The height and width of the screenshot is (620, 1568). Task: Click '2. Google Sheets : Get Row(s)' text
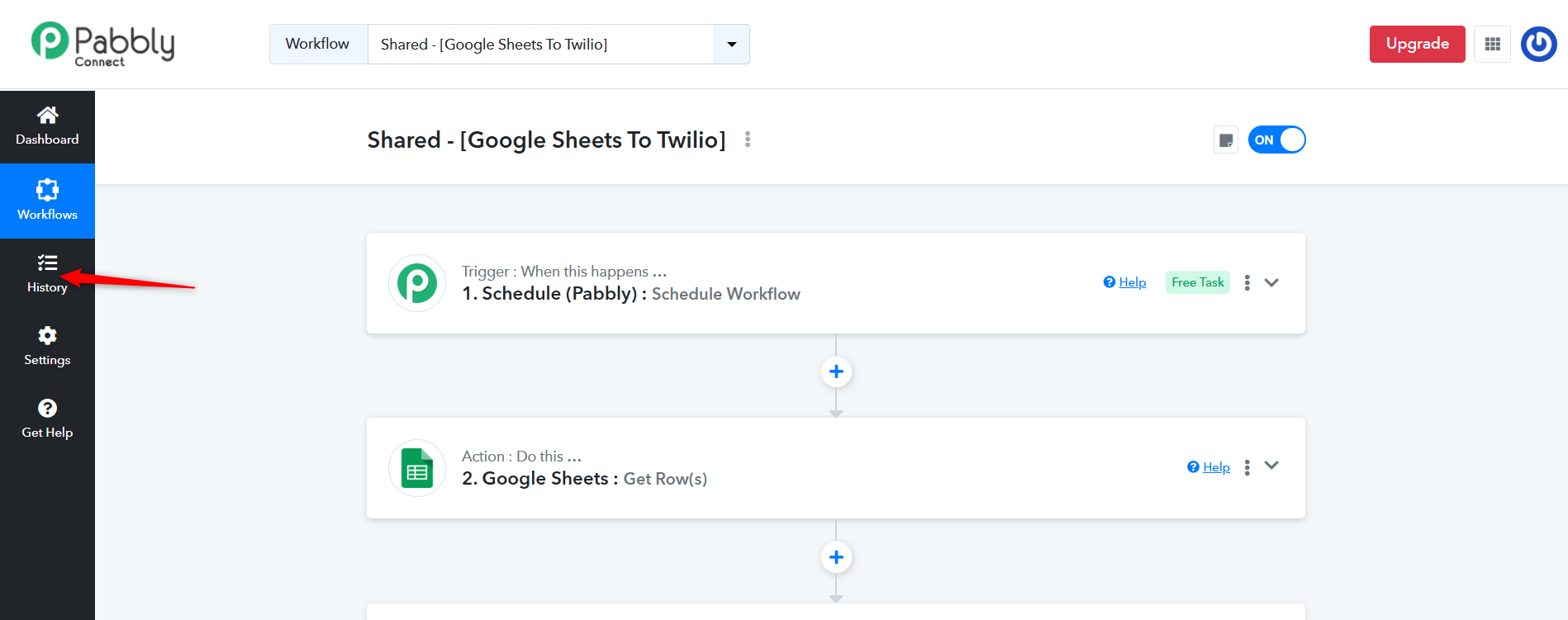coord(584,479)
